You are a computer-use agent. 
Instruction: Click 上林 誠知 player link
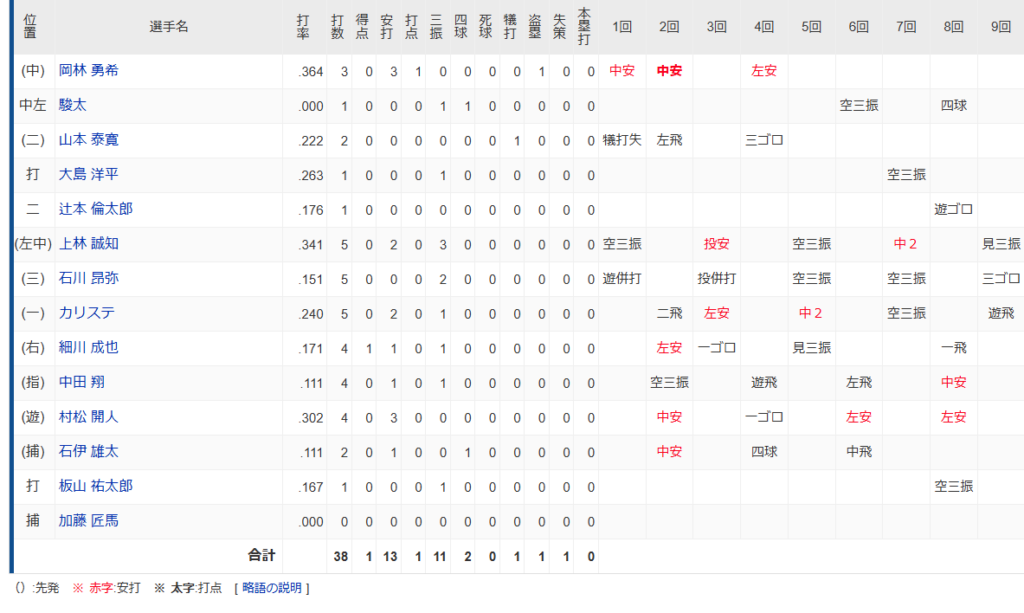pyautogui.click(x=89, y=243)
